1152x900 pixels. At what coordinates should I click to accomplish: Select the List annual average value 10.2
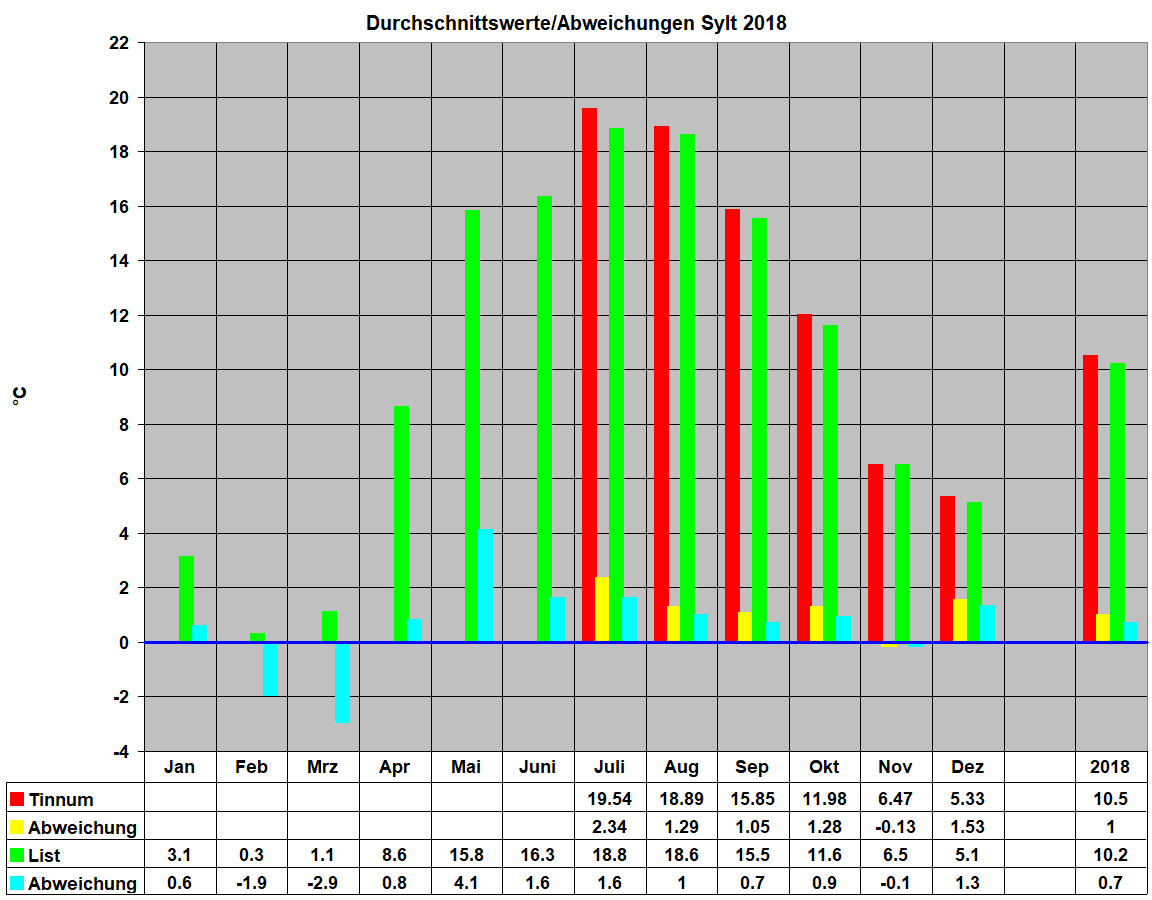pyautogui.click(x=1110, y=855)
